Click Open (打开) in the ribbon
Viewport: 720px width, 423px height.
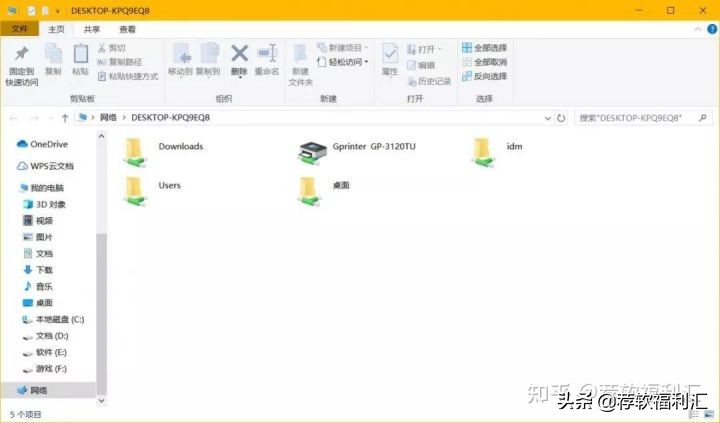point(424,49)
